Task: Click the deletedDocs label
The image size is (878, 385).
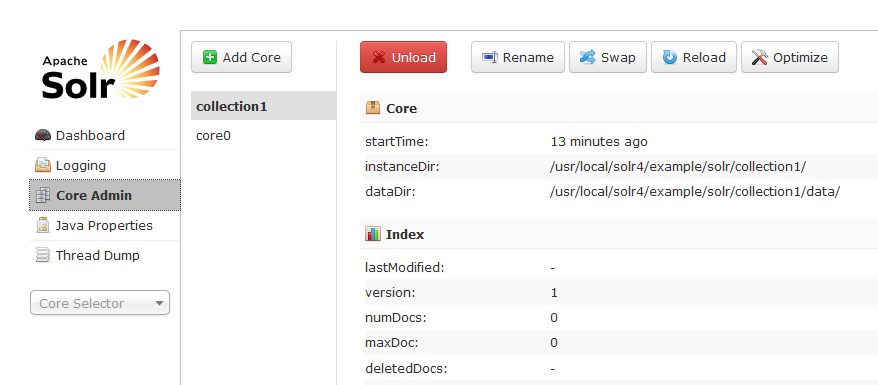Action: 406,369
